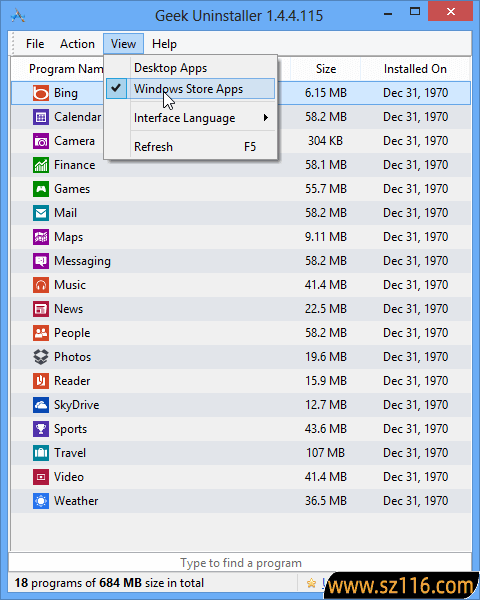Sort list by Size column header
This screenshot has height=600, width=480.
point(326,69)
